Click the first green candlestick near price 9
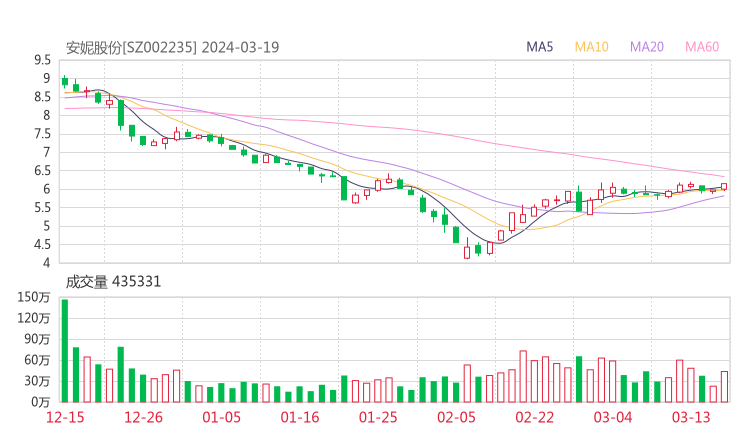This screenshot has width=740, height=440. pyautogui.click(x=65, y=81)
